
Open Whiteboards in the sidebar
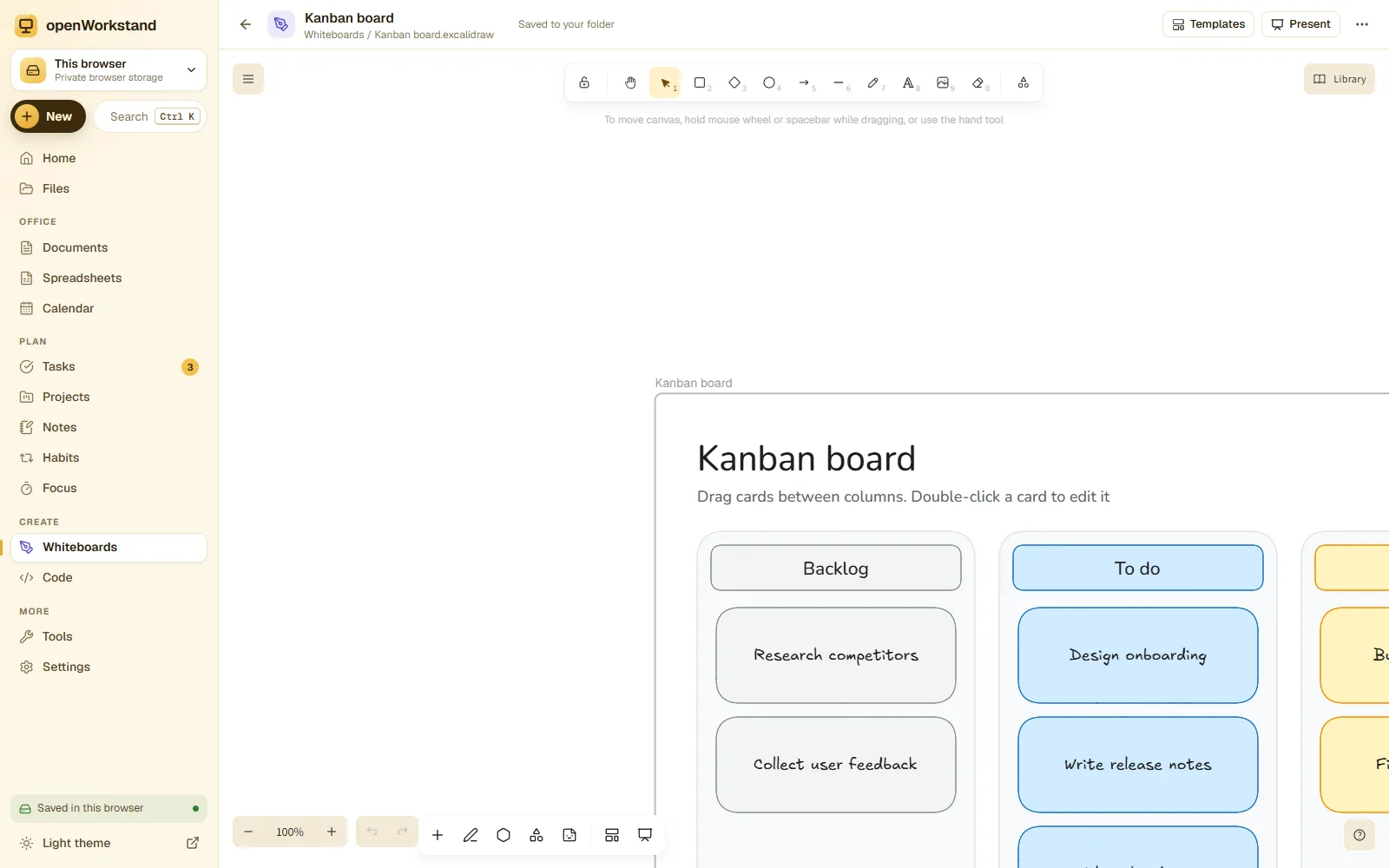pos(109,547)
